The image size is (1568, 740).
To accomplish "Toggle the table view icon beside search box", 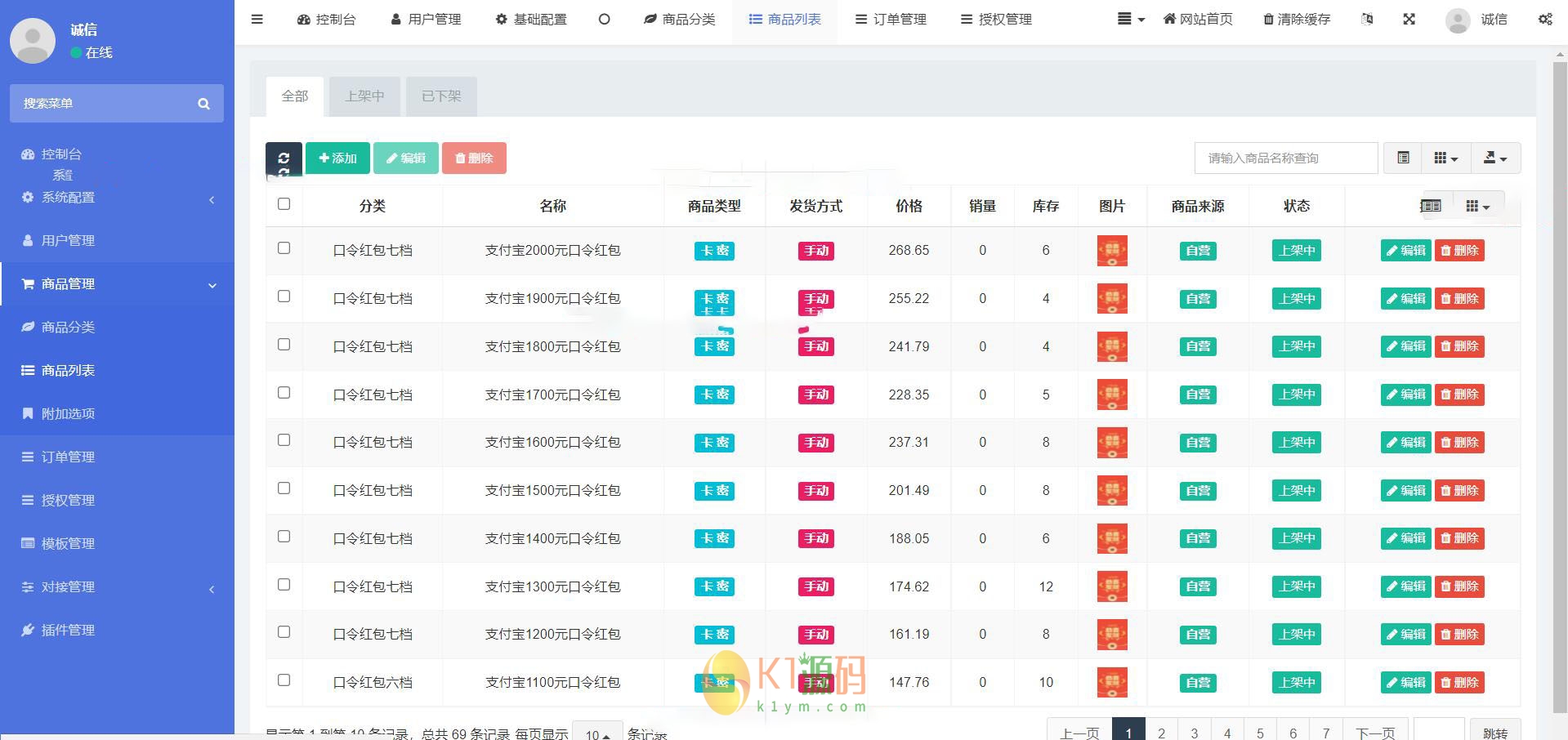I will [x=1403, y=158].
